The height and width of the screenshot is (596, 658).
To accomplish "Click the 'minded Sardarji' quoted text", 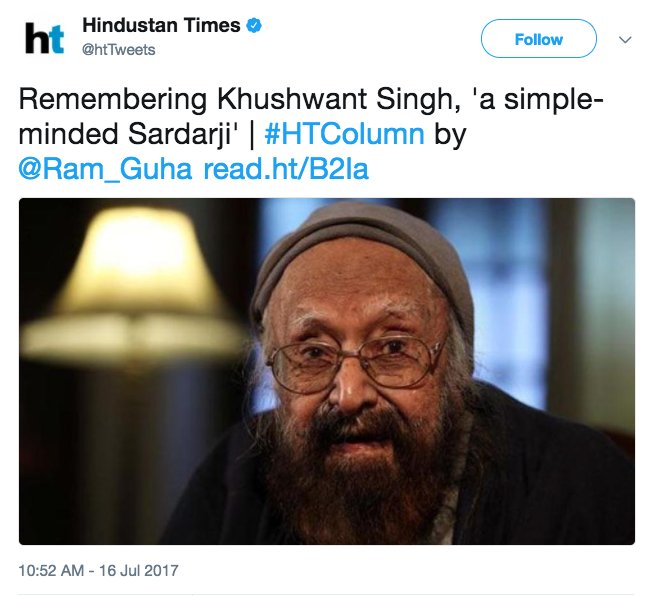I will click(x=126, y=134).
